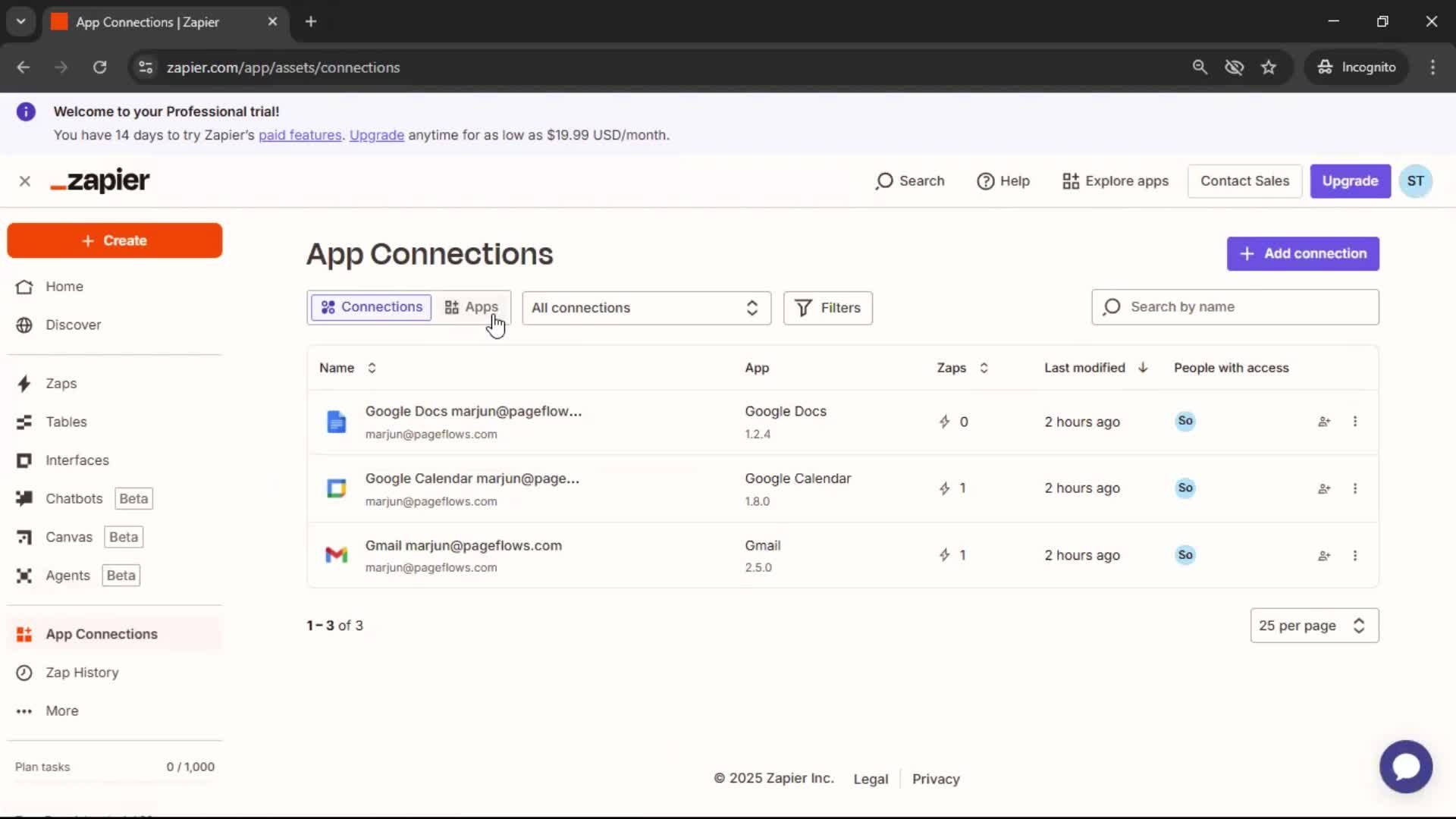Close the sidebar with X icon
Image resolution: width=1456 pixels, height=819 pixels.
click(x=25, y=181)
